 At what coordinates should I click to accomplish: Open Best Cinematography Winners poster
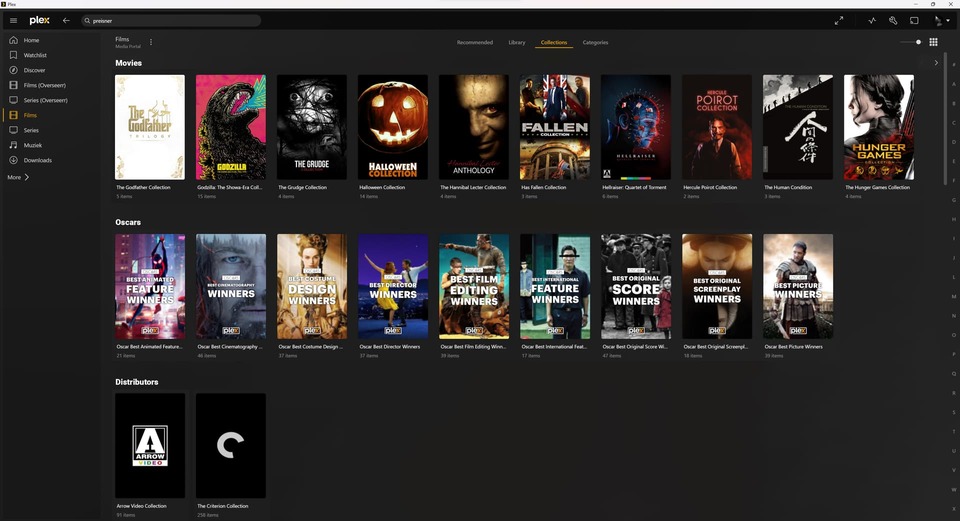231,287
